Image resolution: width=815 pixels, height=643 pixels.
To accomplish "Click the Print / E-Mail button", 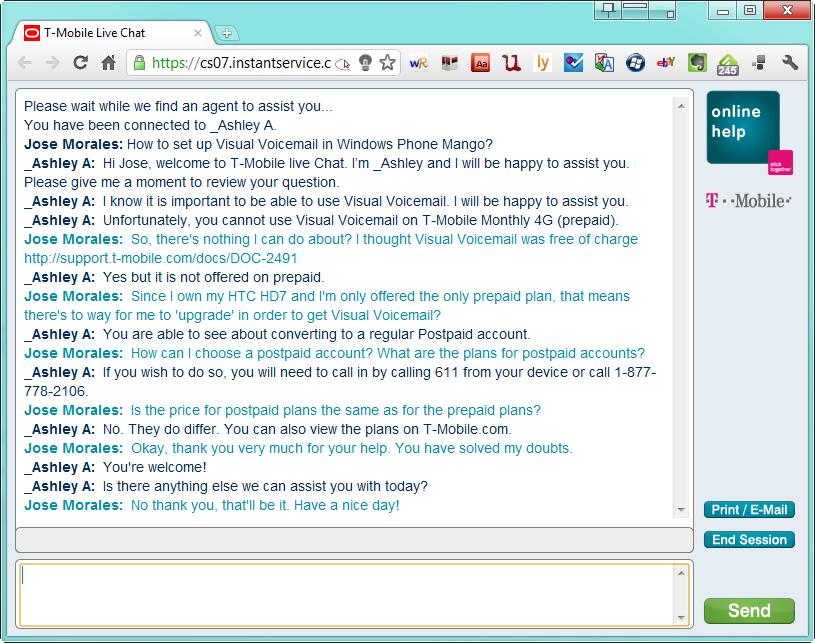I will point(749,510).
